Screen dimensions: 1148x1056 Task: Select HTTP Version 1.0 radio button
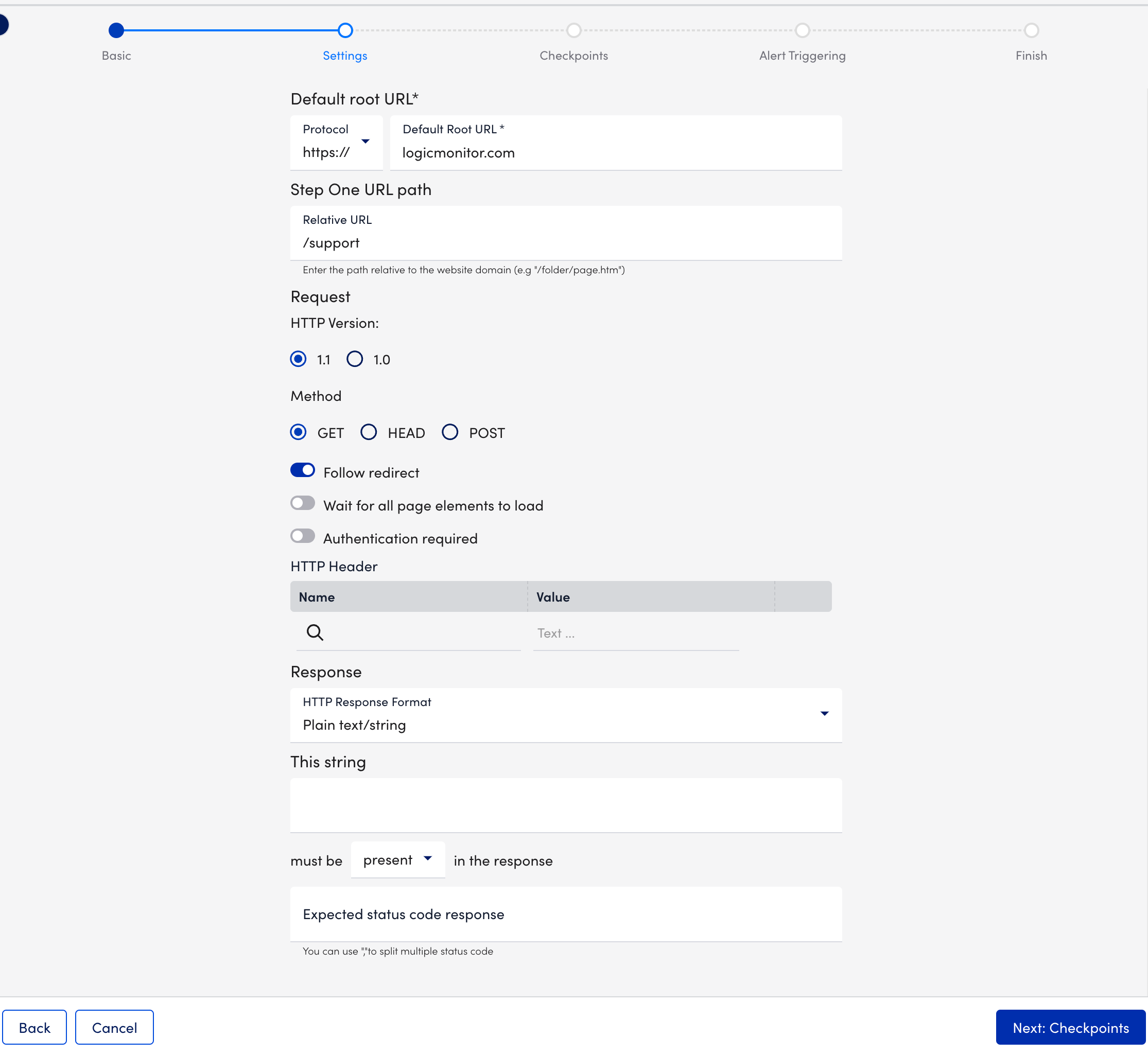(x=355, y=359)
